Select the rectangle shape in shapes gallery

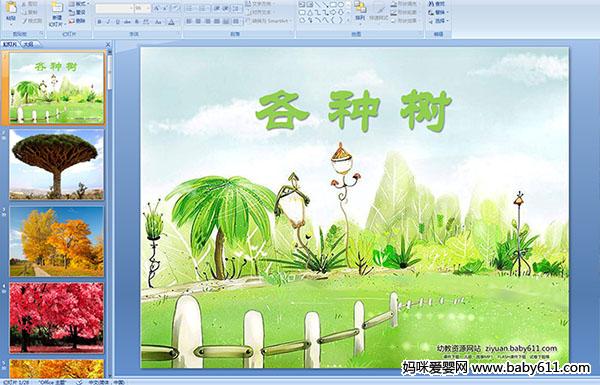pos(334,5)
